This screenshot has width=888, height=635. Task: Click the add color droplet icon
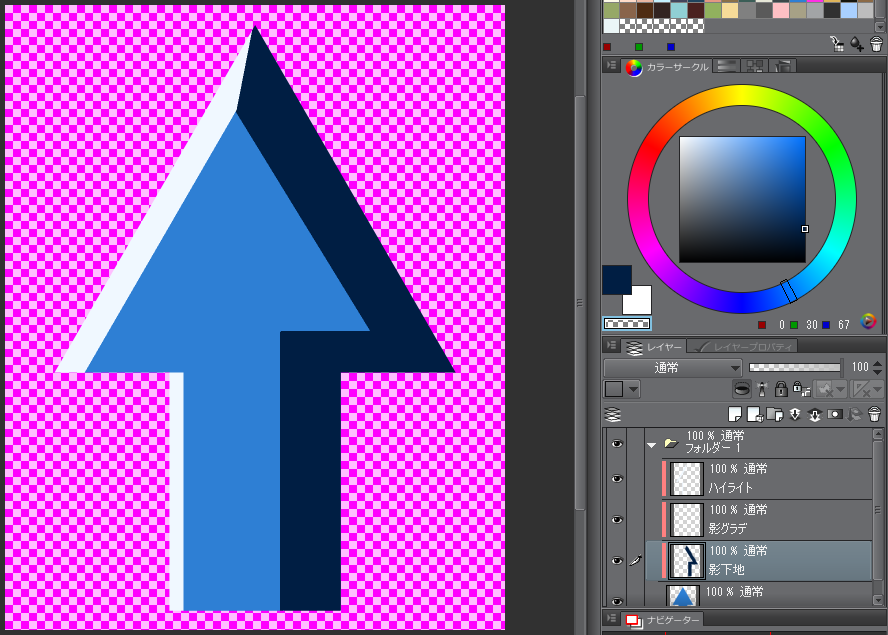[x=857, y=44]
